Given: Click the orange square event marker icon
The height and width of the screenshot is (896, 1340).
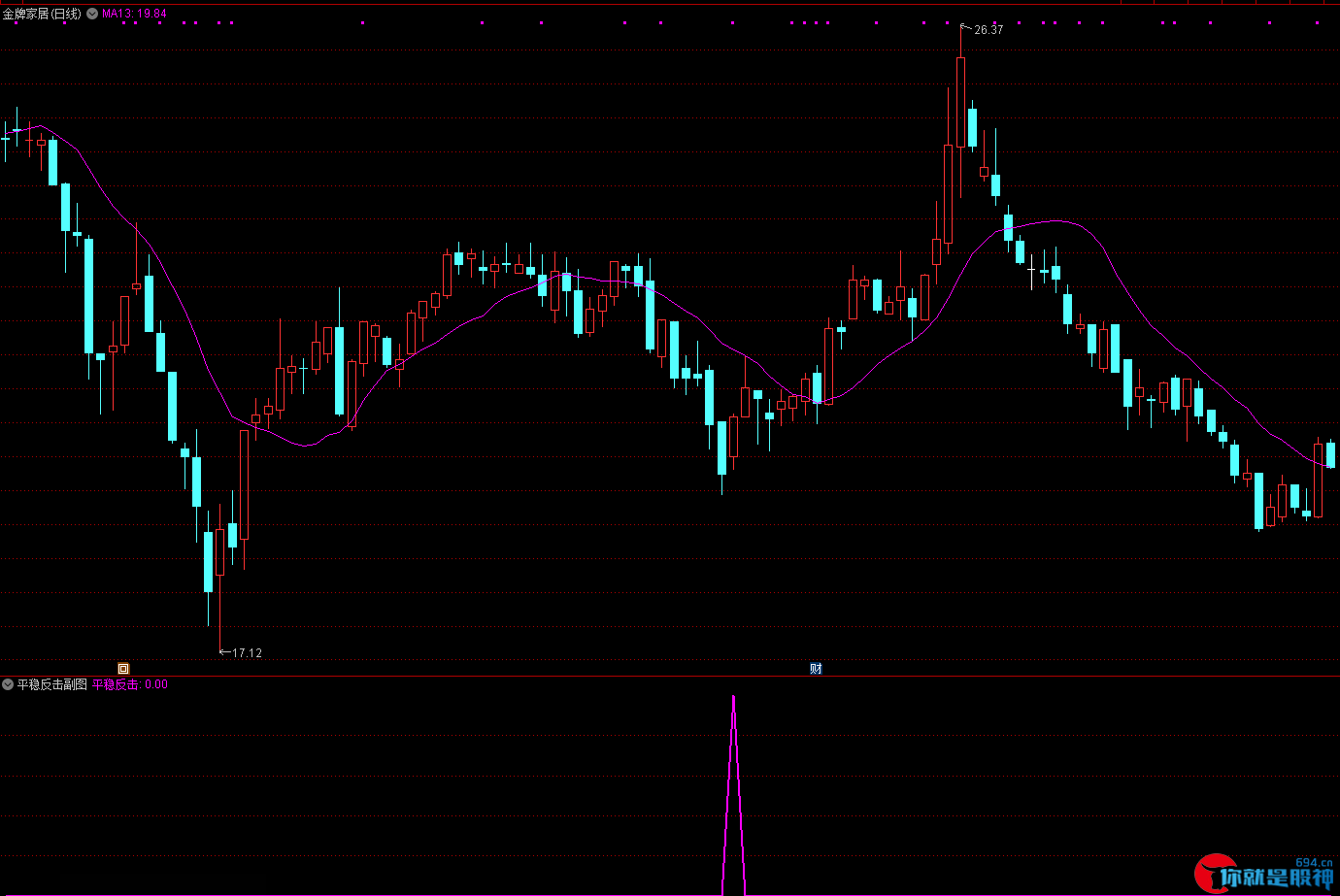Looking at the screenshot, I should [123, 668].
